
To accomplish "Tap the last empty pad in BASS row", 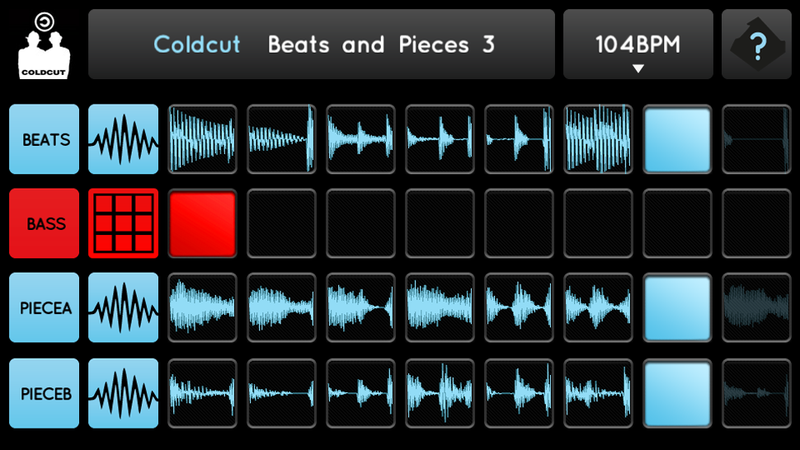I will pos(757,223).
